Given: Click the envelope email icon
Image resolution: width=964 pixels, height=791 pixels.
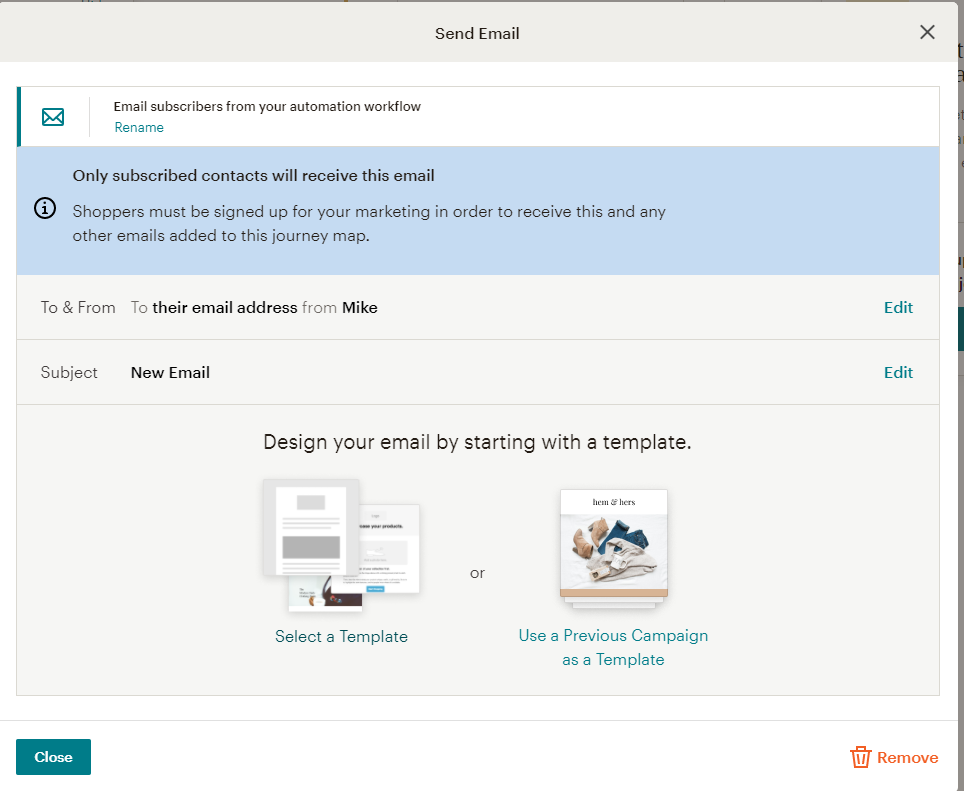Looking at the screenshot, I should (53, 117).
